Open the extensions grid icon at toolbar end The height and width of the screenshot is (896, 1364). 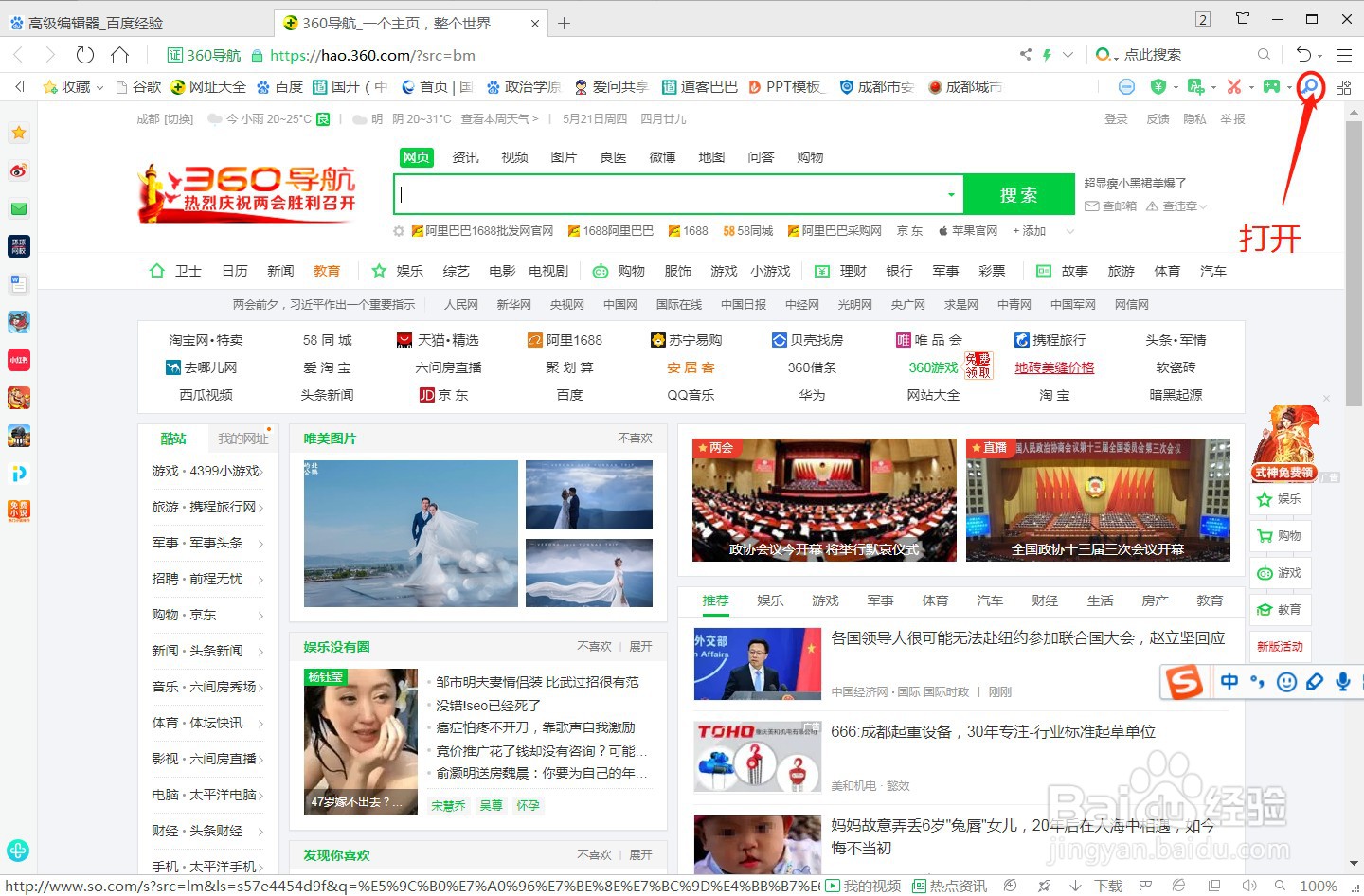coord(1343,86)
